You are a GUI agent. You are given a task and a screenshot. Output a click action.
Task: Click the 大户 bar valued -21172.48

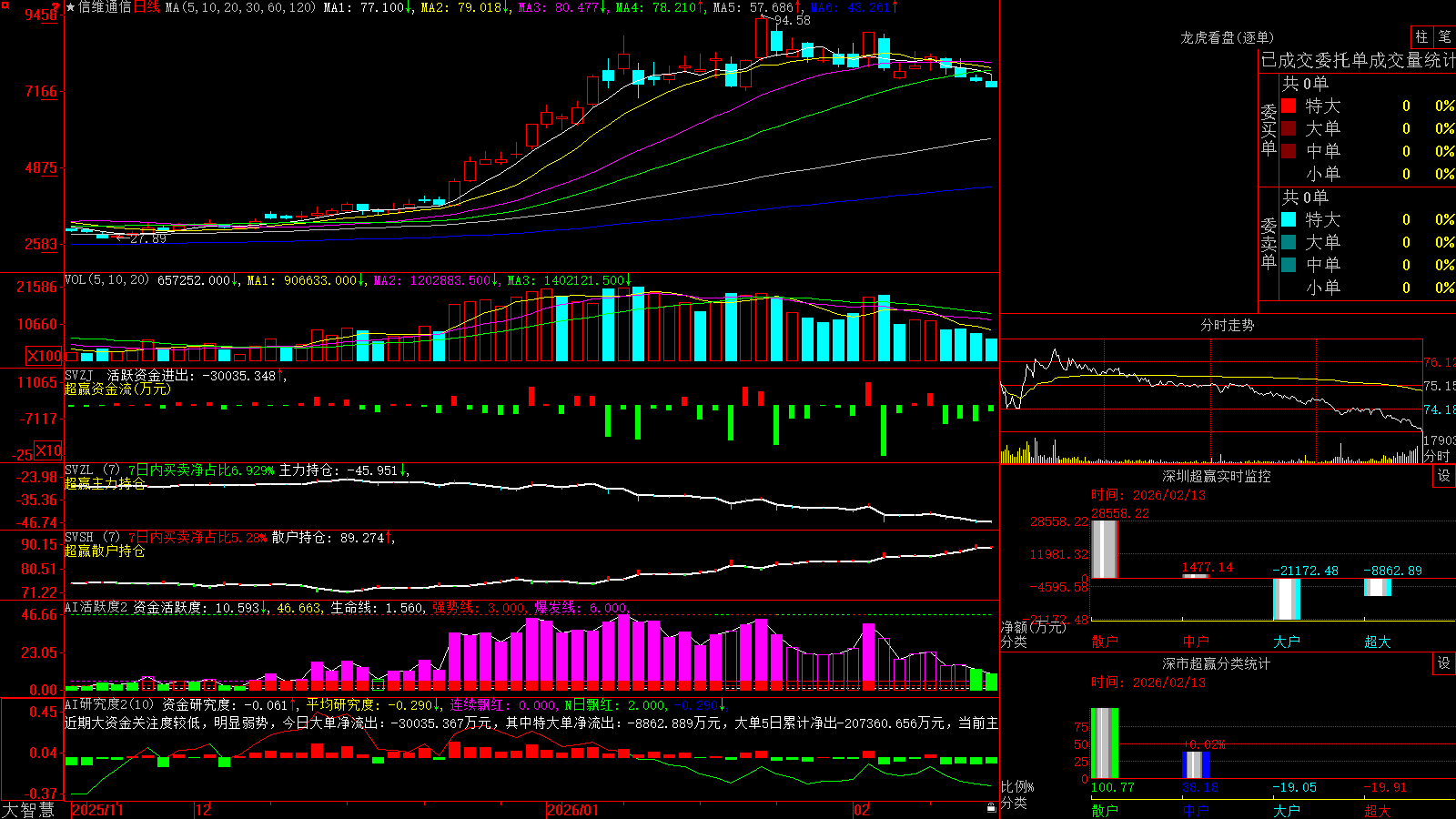click(1287, 599)
